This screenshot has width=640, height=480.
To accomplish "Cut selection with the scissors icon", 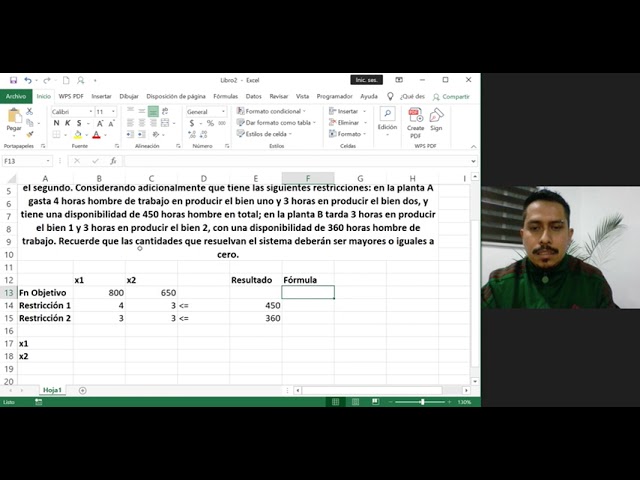I will click(x=29, y=111).
